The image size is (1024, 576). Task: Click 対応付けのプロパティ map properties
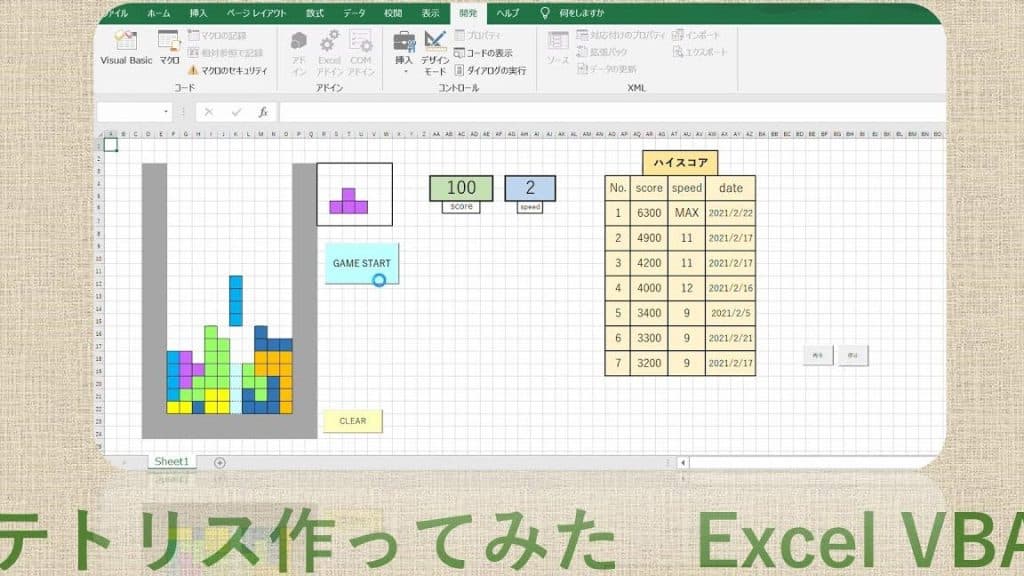click(621, 35)
